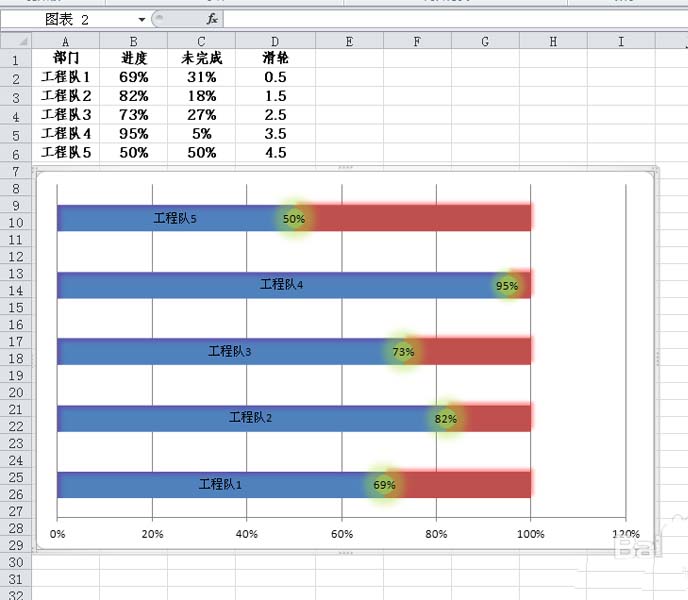Viewport: 688px width, 600px height.
Task: Click the green 50% marker on 工程队5
Action: tap(294, 219)
